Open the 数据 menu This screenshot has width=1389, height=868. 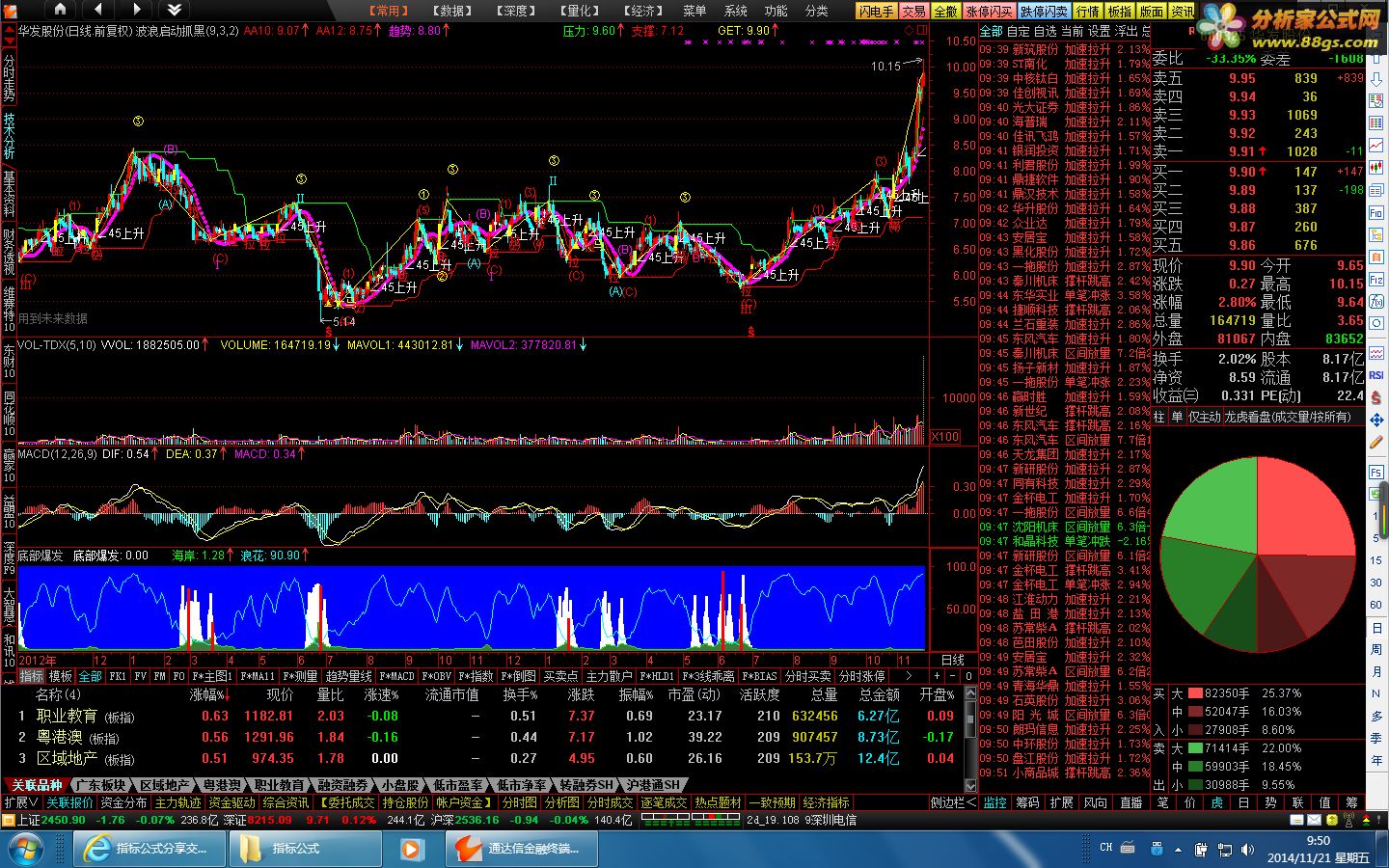coord(452,11)
